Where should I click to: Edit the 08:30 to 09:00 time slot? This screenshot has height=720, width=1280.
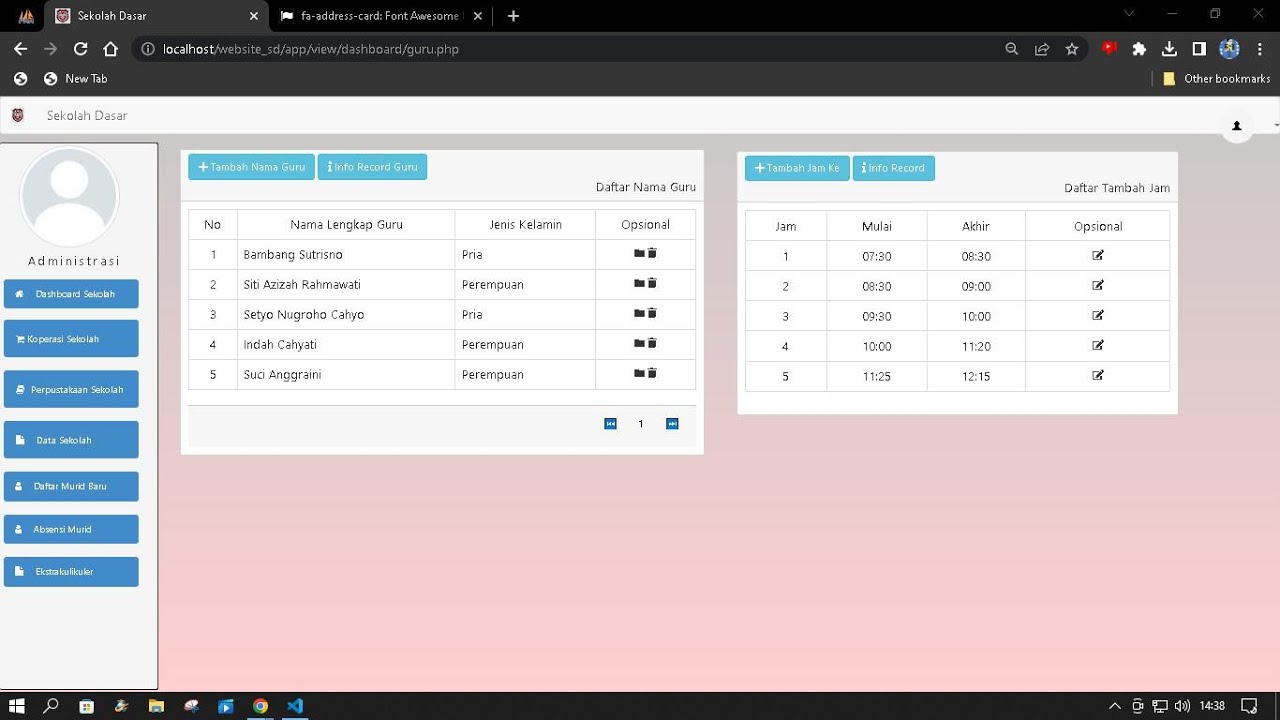tap(1098, 286)
